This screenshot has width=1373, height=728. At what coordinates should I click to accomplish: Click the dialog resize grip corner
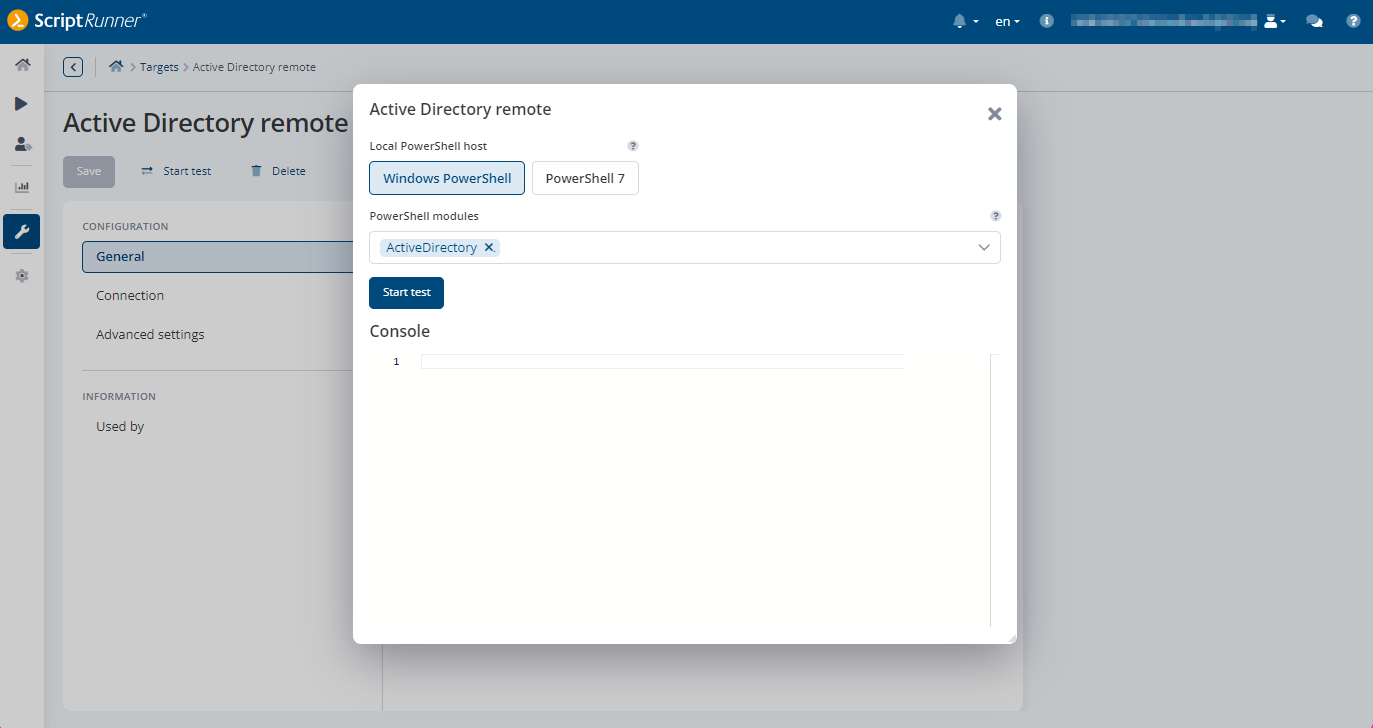tap(1011, 638)
